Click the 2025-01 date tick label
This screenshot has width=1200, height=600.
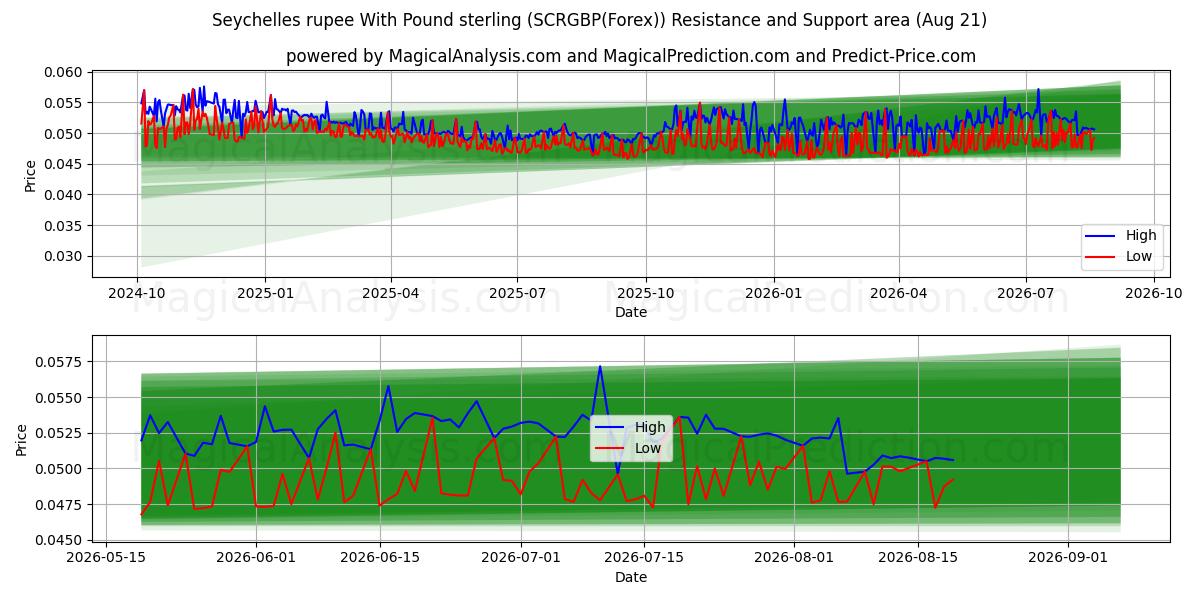(265, 293)
